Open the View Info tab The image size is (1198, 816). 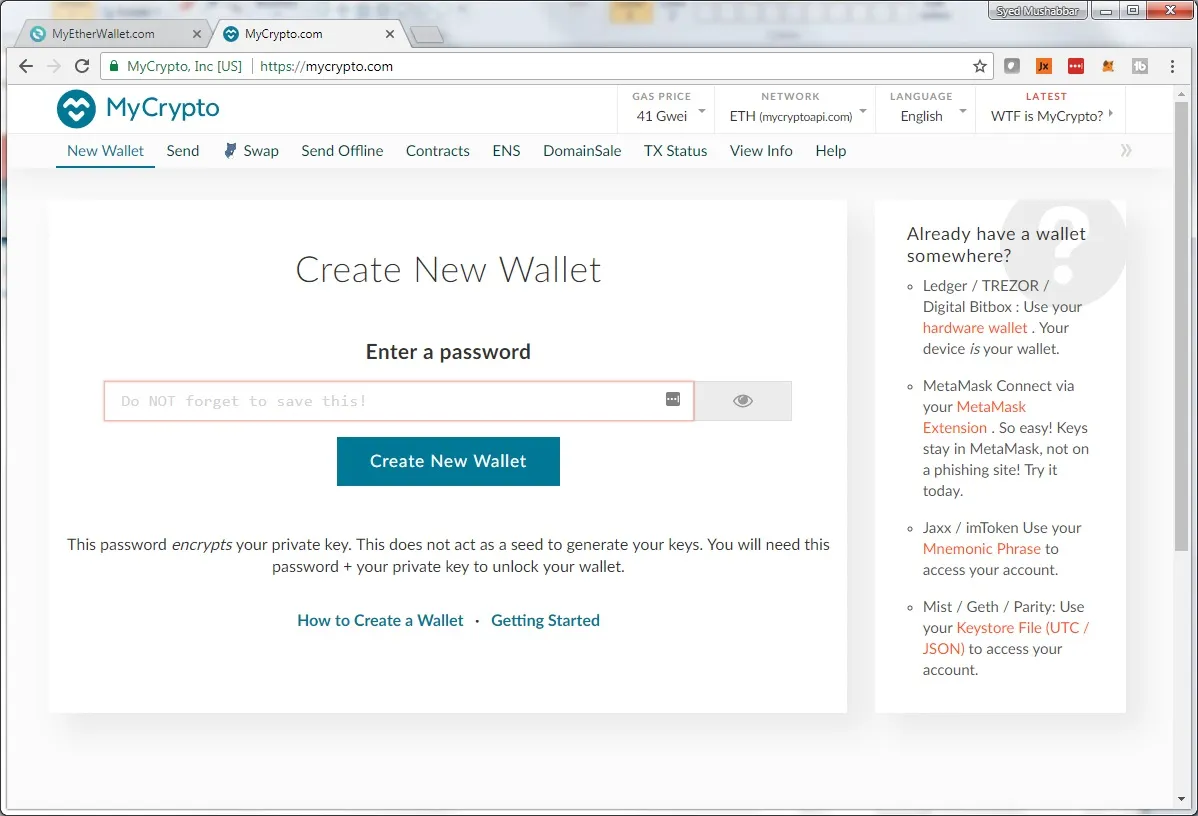[x=761, y=151]
